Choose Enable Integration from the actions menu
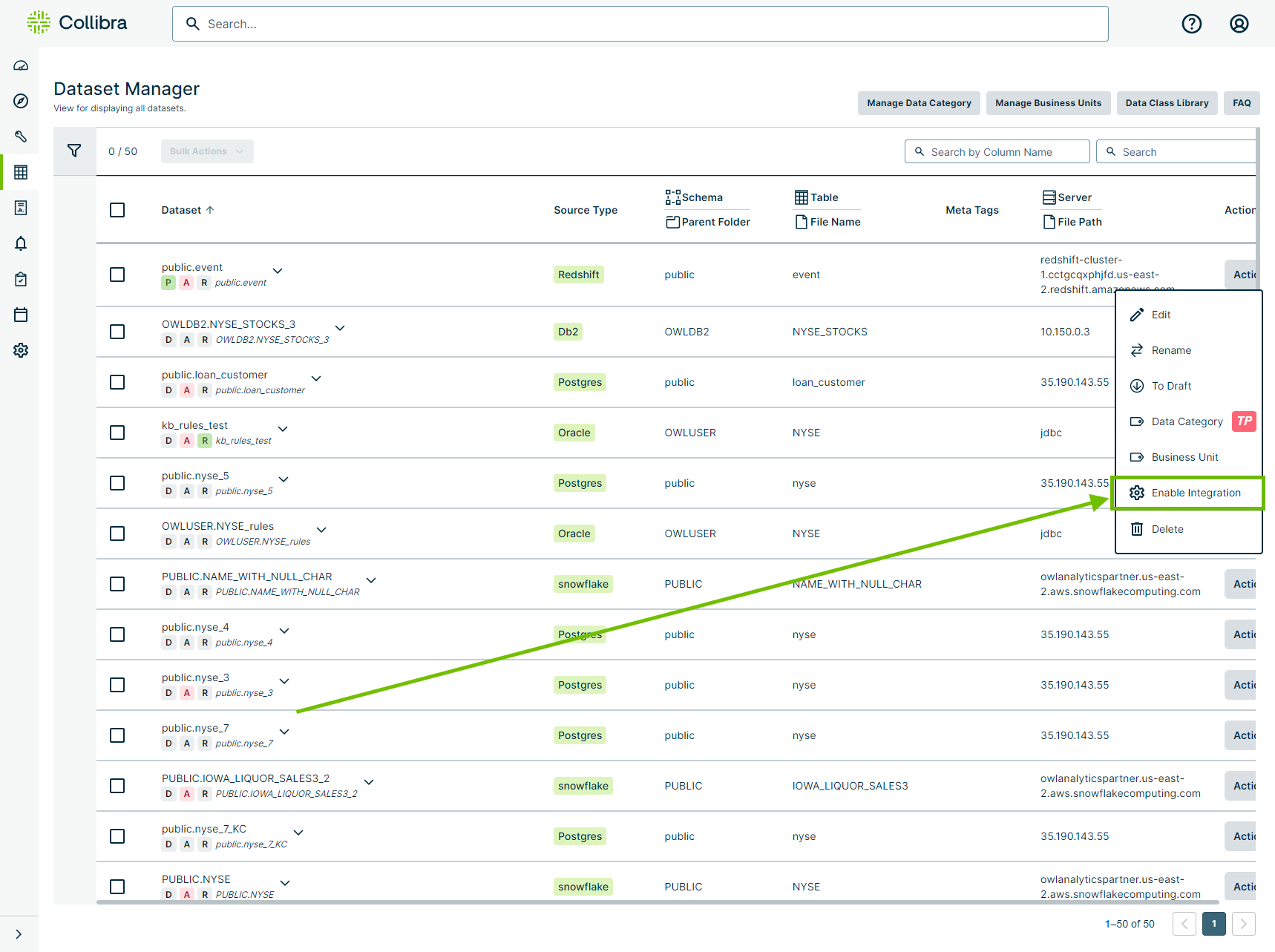The height and width of the screenshot is (952, 1275). [x=1195, y=492]
